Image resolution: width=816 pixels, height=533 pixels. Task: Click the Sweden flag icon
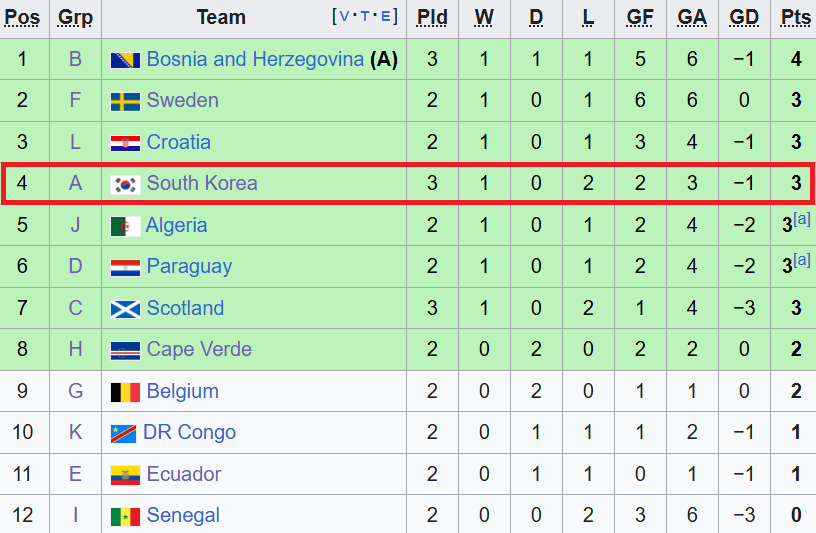(125, 101)
